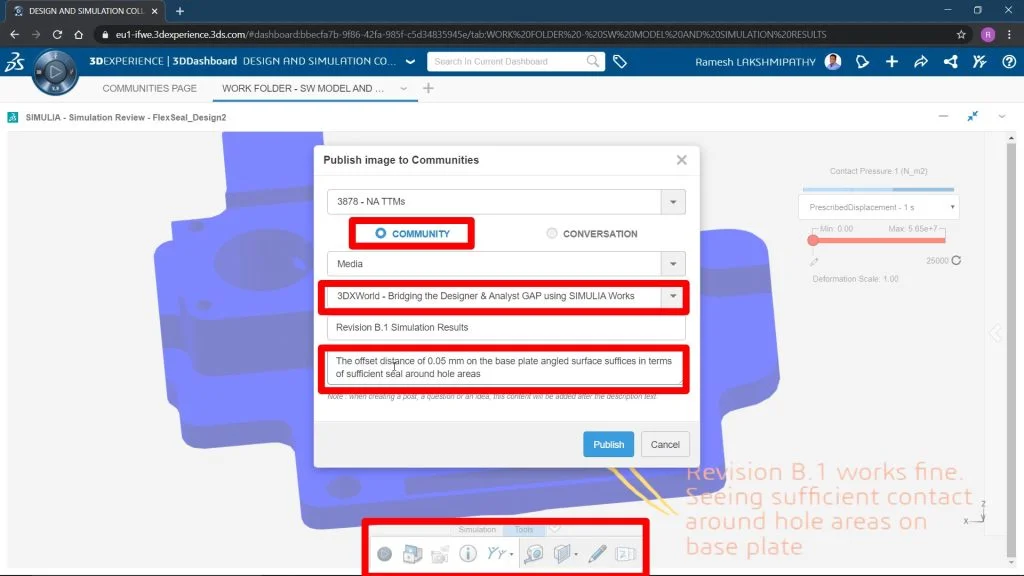Screen dimensions: 1024x576
Task: Expand the 3878 - NA TTMs dropdown
Action: click(x=673, y=202)
